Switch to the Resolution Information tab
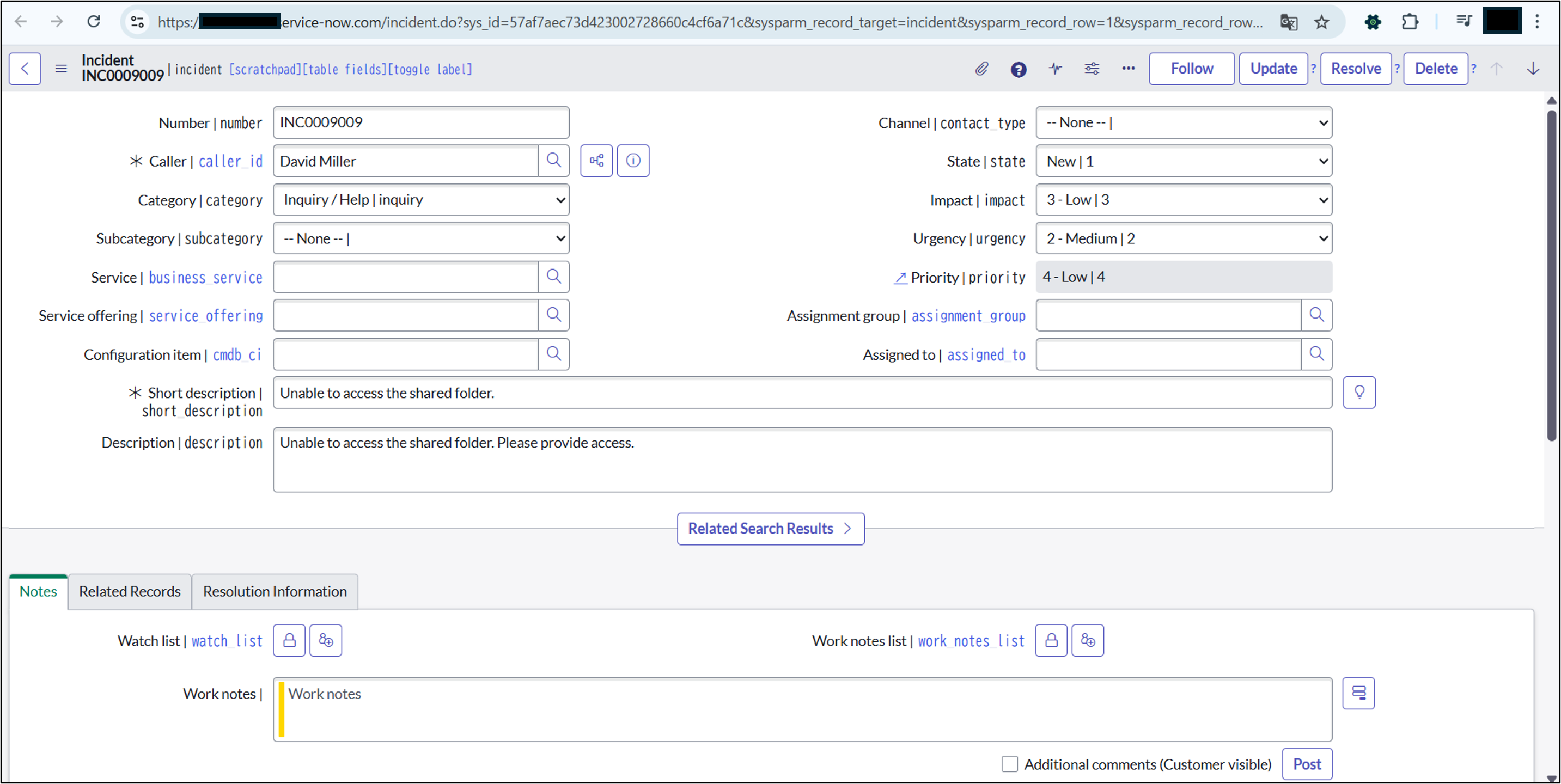Image resolution: width=1561 pixels, height=784 pixels. 275,591
